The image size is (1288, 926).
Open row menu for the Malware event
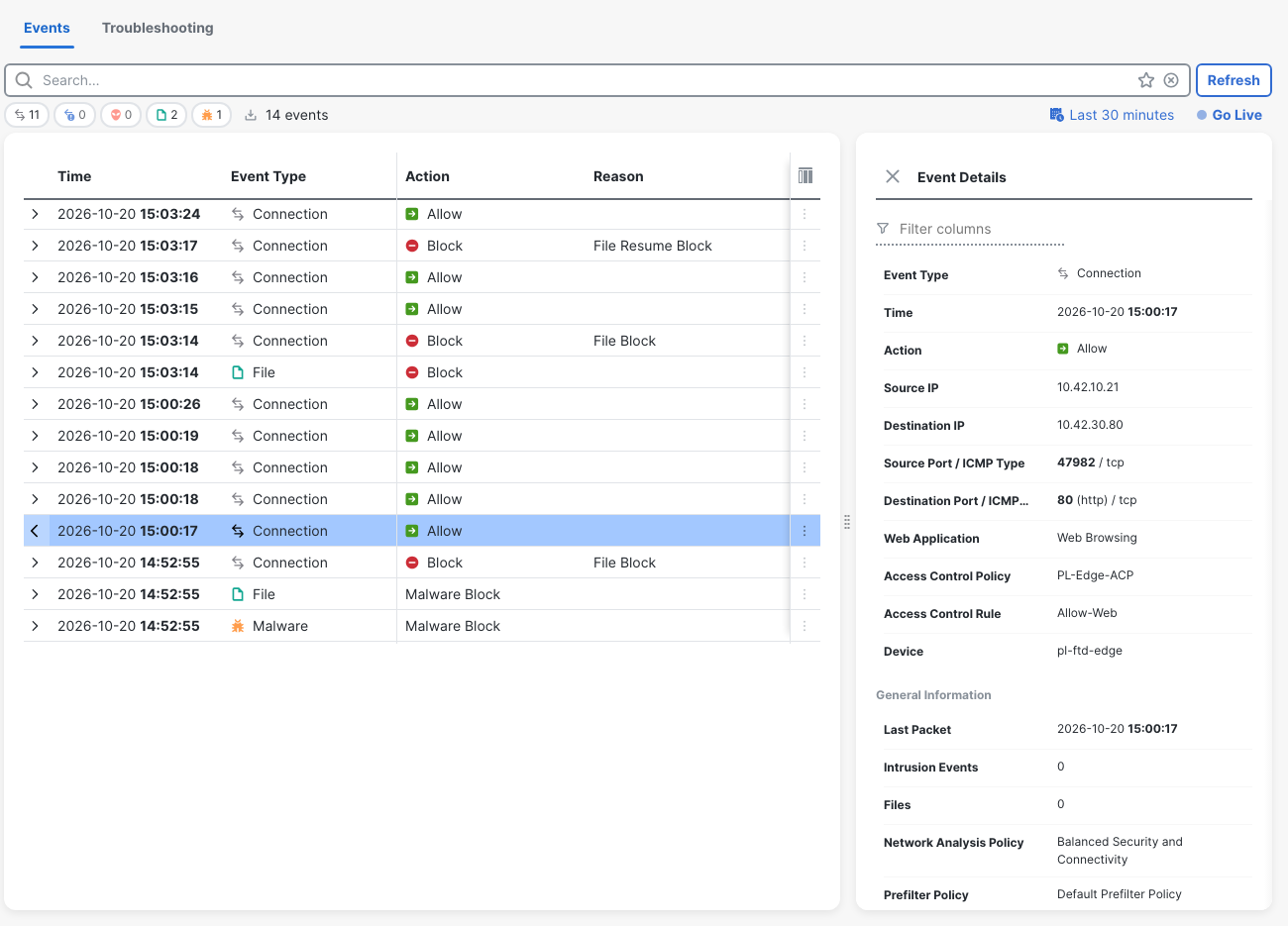[805, 626]
